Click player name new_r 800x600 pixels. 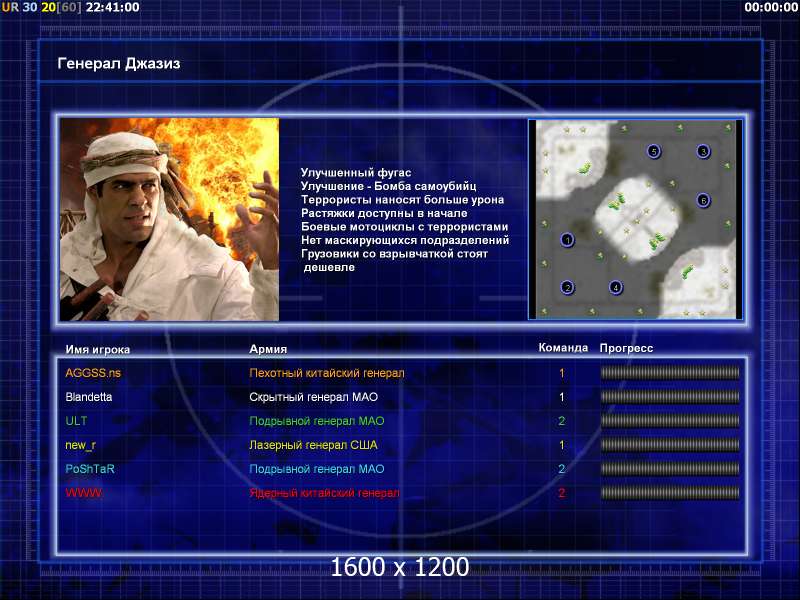[x=81, y=445]
